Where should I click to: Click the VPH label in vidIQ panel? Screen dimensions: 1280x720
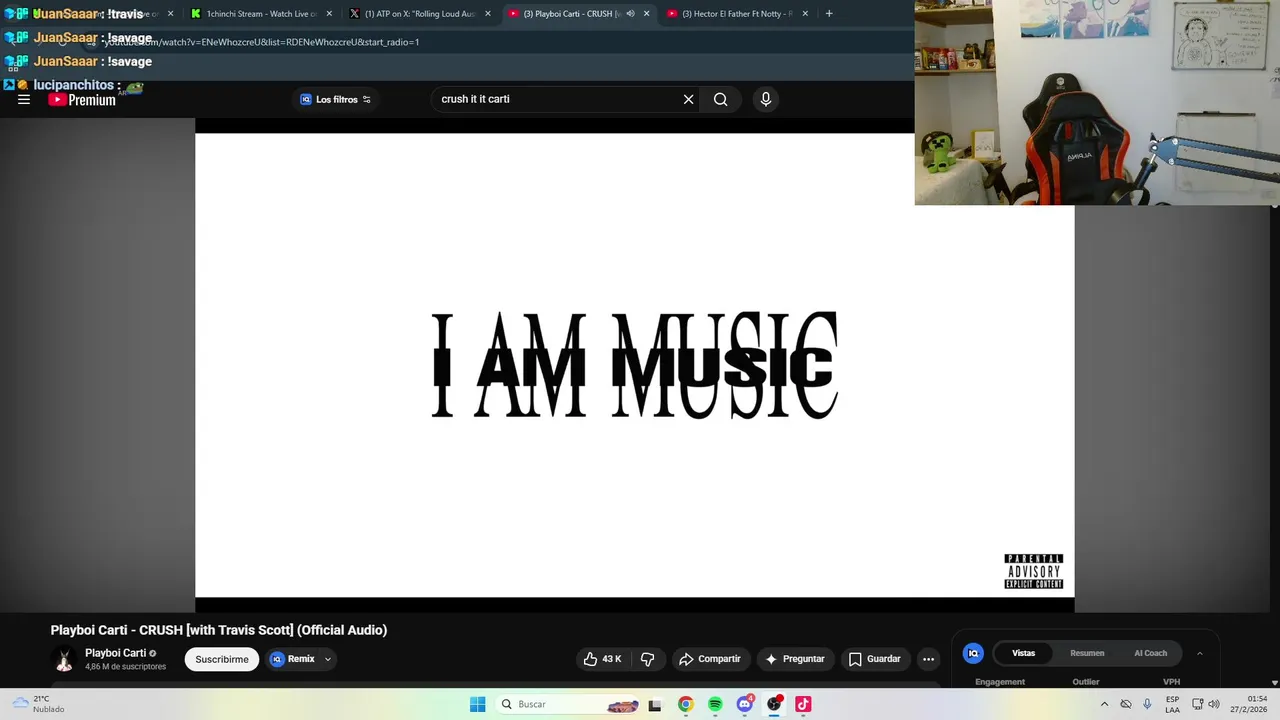click(x=1172, y=682)
